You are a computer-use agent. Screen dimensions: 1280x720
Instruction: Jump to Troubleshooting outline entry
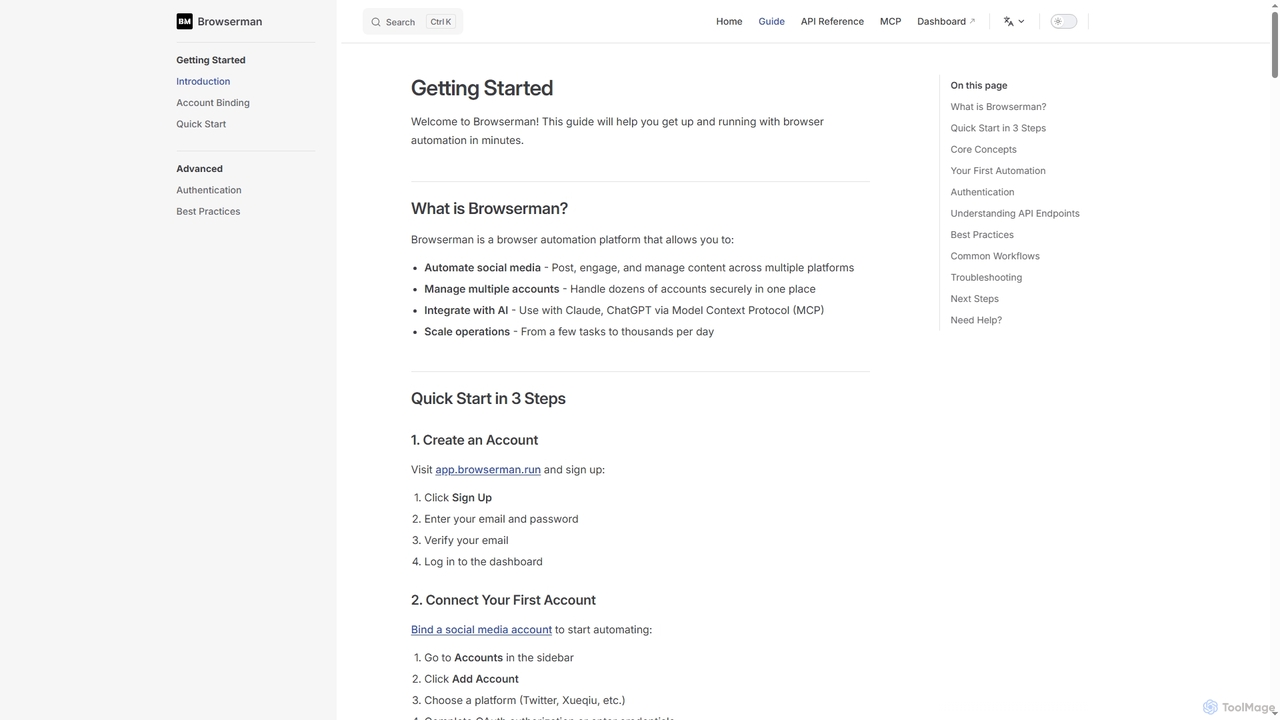(x=986, y=277)
